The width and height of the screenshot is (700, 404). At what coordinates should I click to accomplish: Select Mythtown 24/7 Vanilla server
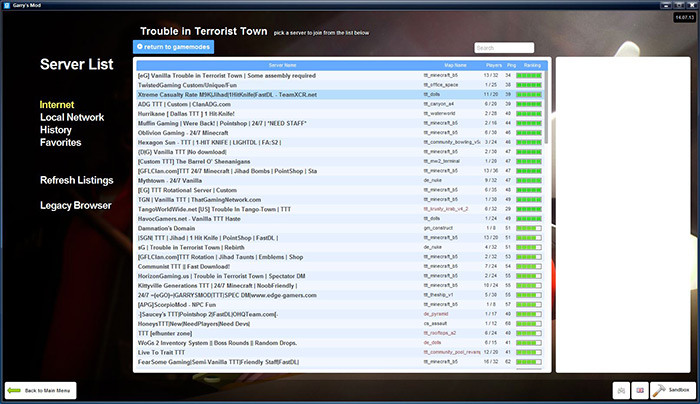340,180
